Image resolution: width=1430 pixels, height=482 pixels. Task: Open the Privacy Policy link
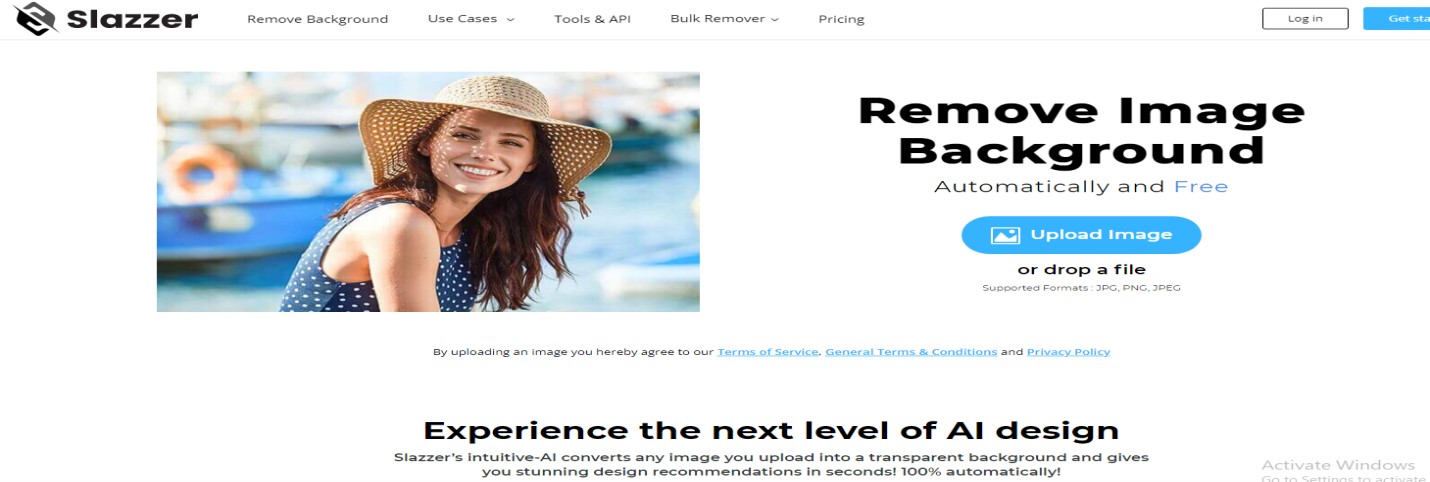click(1068, 352)
